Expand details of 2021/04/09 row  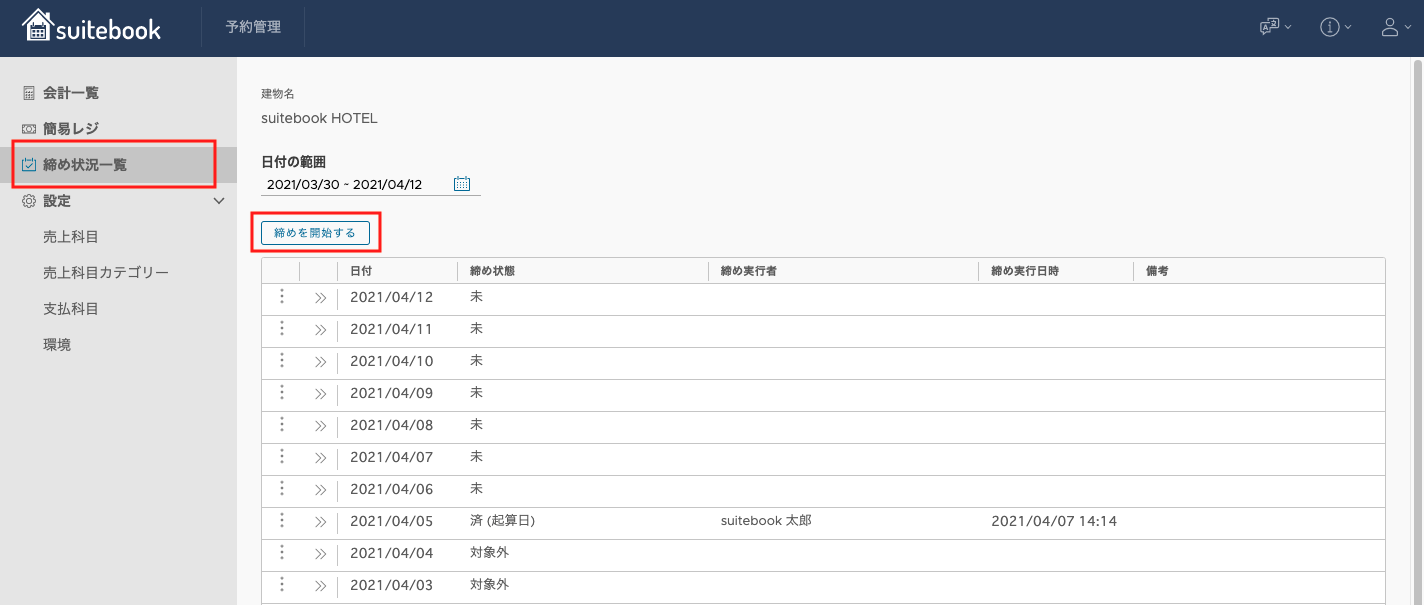320,394
